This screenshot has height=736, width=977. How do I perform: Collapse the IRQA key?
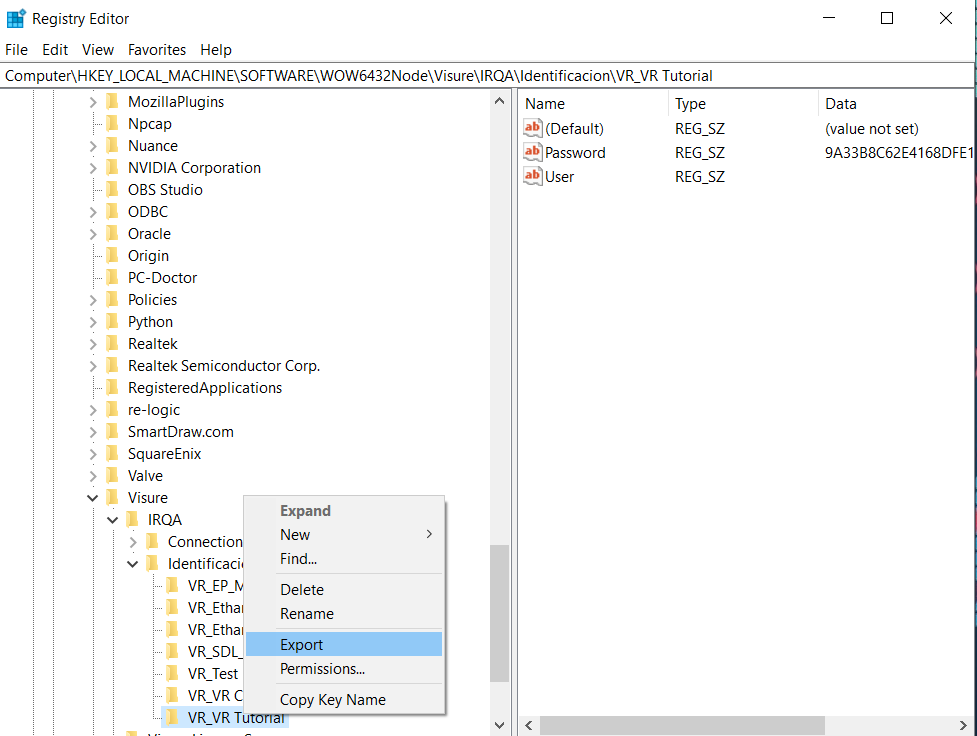(113, 520)
